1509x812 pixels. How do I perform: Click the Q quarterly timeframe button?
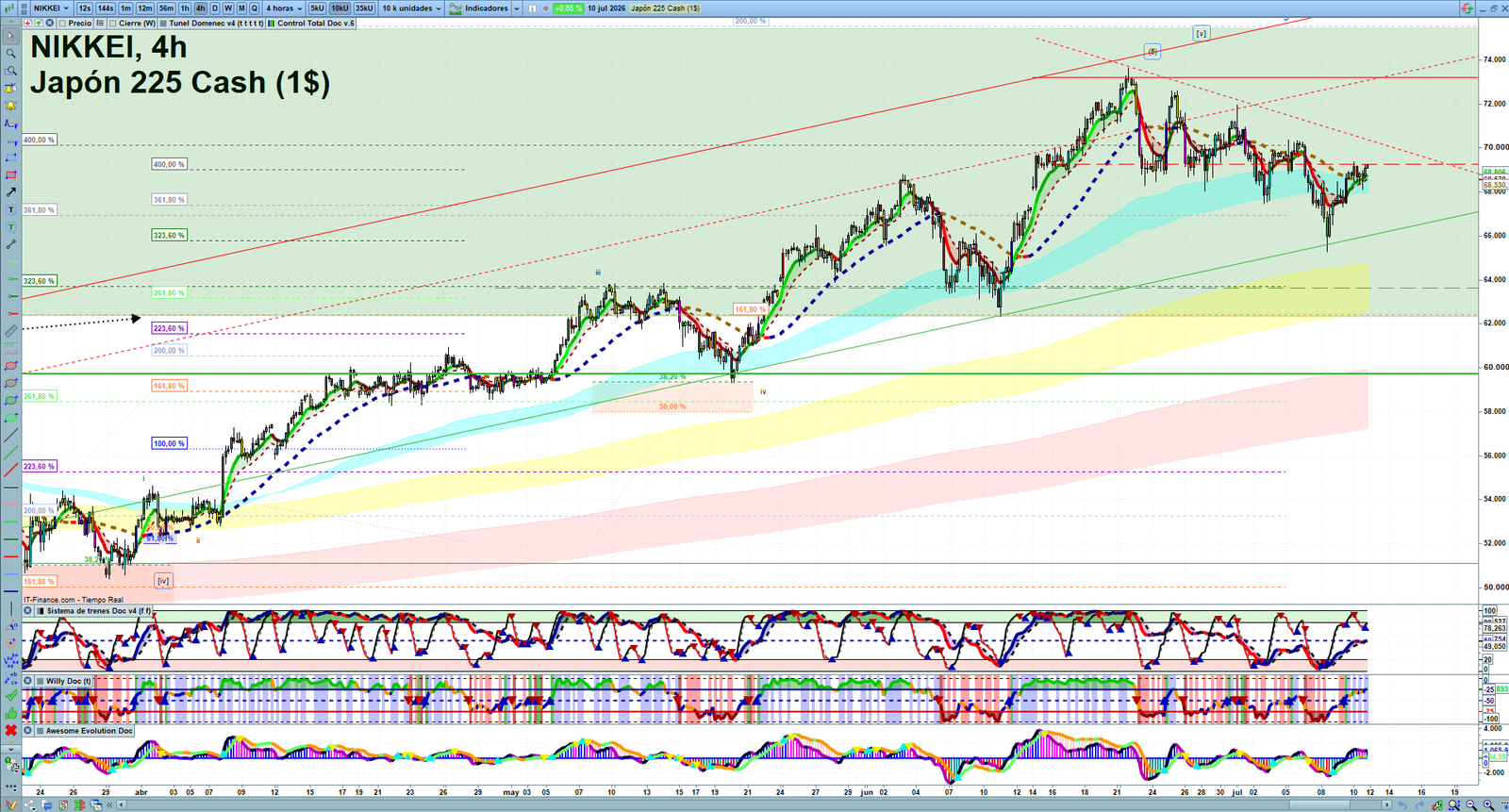[254, 8]
